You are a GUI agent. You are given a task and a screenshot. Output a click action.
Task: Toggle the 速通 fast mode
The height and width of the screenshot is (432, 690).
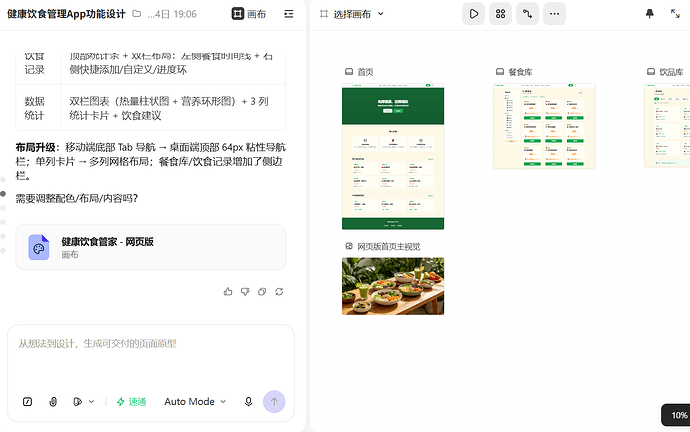(x=131, y=402)
